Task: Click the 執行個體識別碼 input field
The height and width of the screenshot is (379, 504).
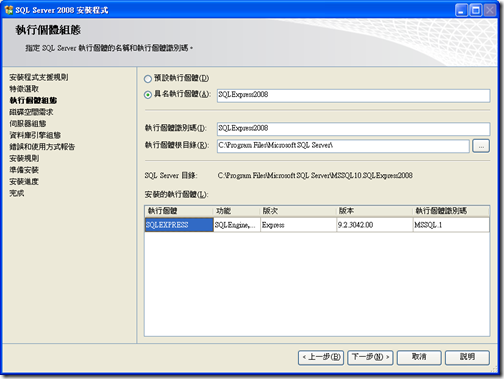Action: point(353,129)
